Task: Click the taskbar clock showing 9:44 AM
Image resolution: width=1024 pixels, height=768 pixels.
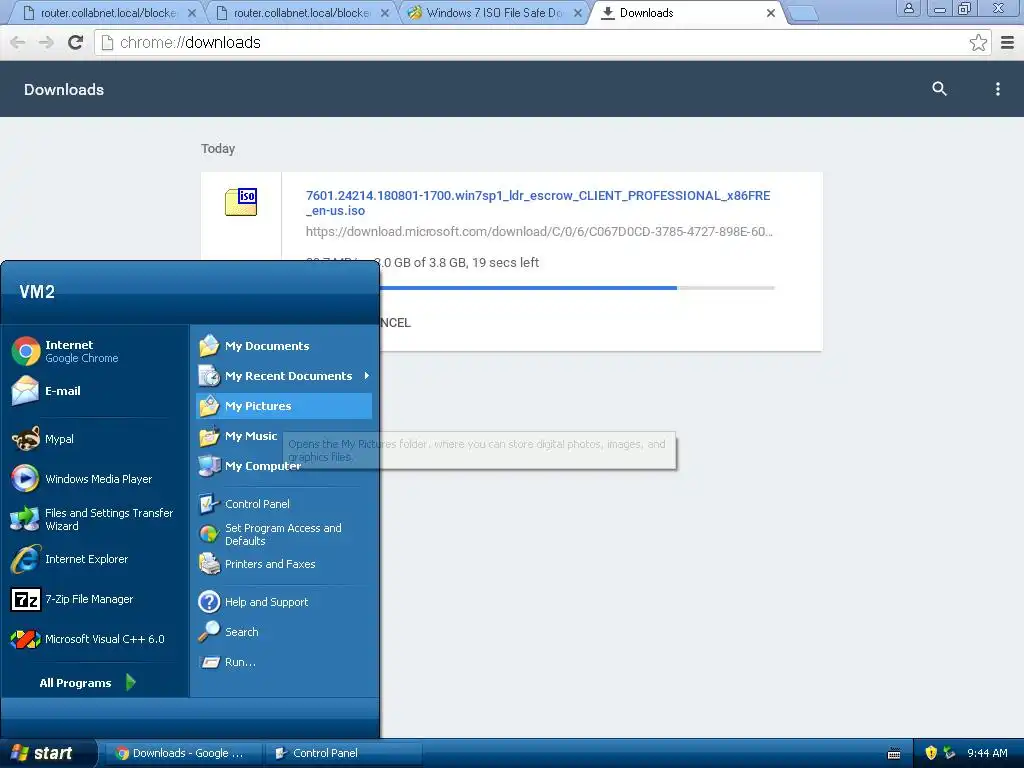Action: tap(987, 753)
